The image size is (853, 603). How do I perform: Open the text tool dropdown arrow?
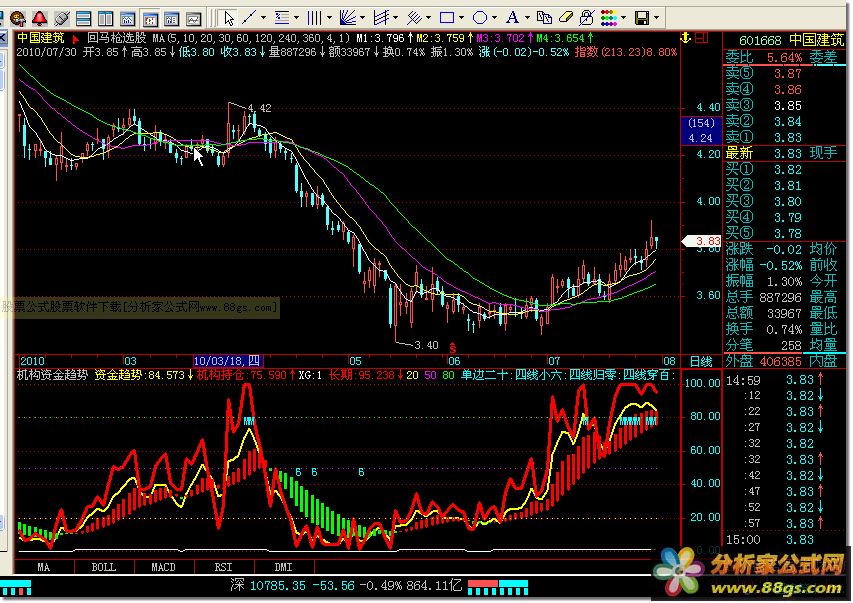click(x=528, y=17)
